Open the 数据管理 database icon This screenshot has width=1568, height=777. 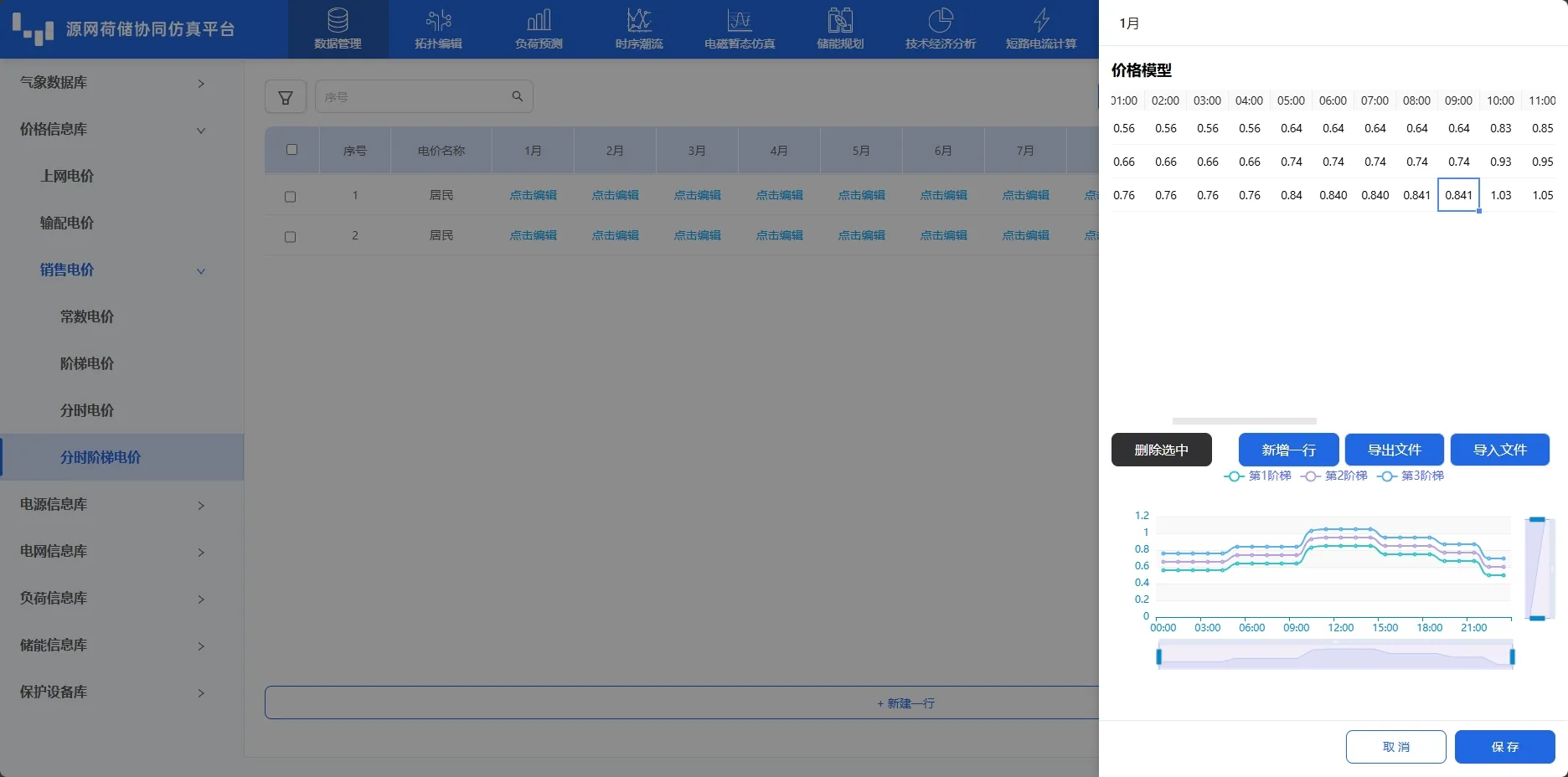(338, 20)
